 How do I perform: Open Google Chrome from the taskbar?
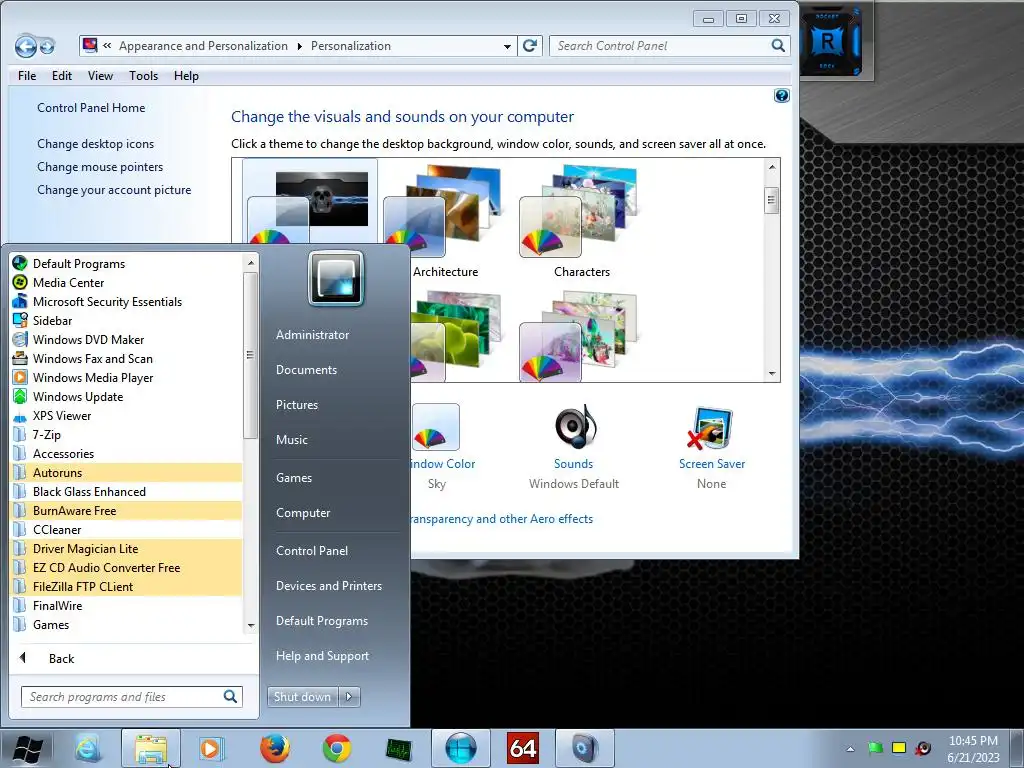pos(337,748)
